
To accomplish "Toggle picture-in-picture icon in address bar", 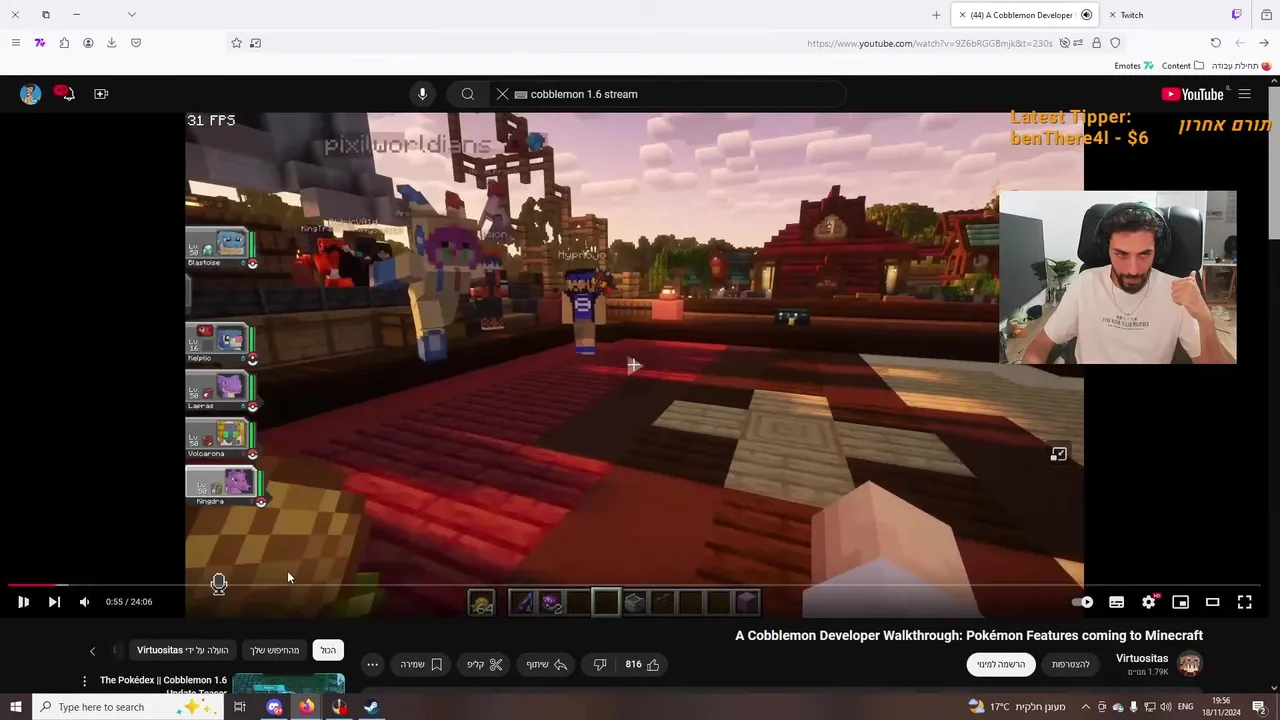I will (256, 43).
